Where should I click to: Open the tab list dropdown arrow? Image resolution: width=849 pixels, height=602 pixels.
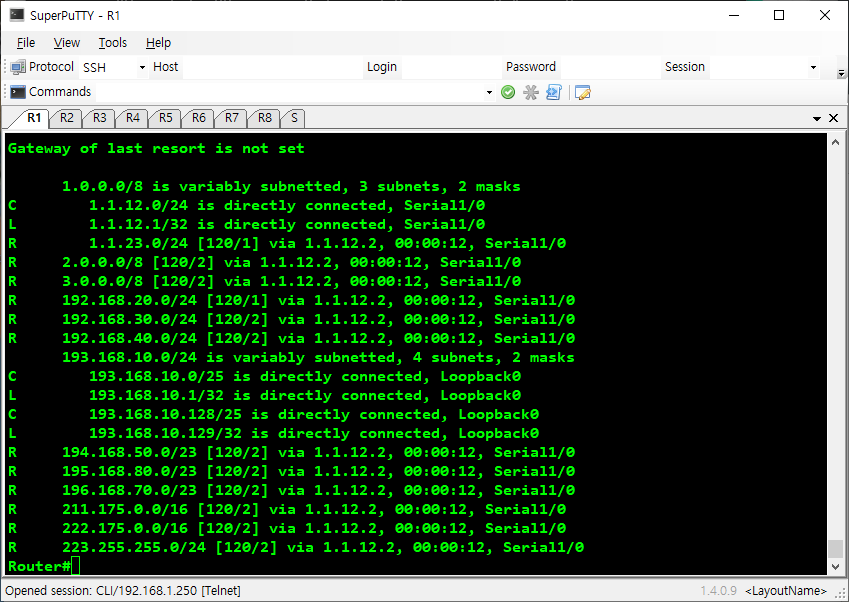point(817,119)
